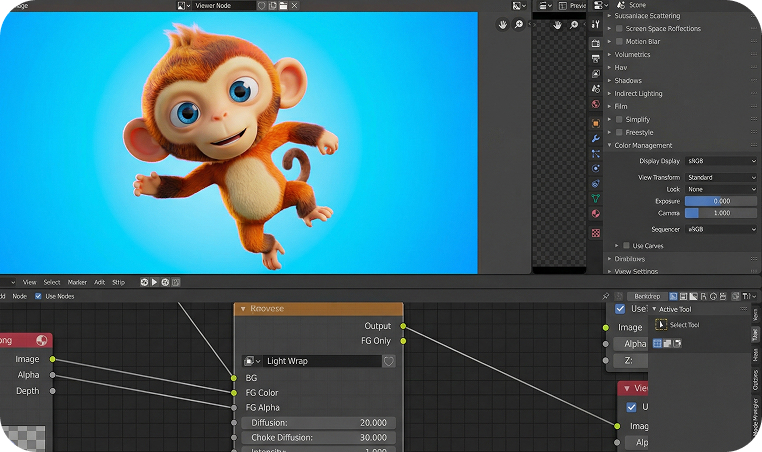Open the checkered Texture properties icon
This screenshot has height=452, width=762.
pyautogui.click(x=595, y=232)
